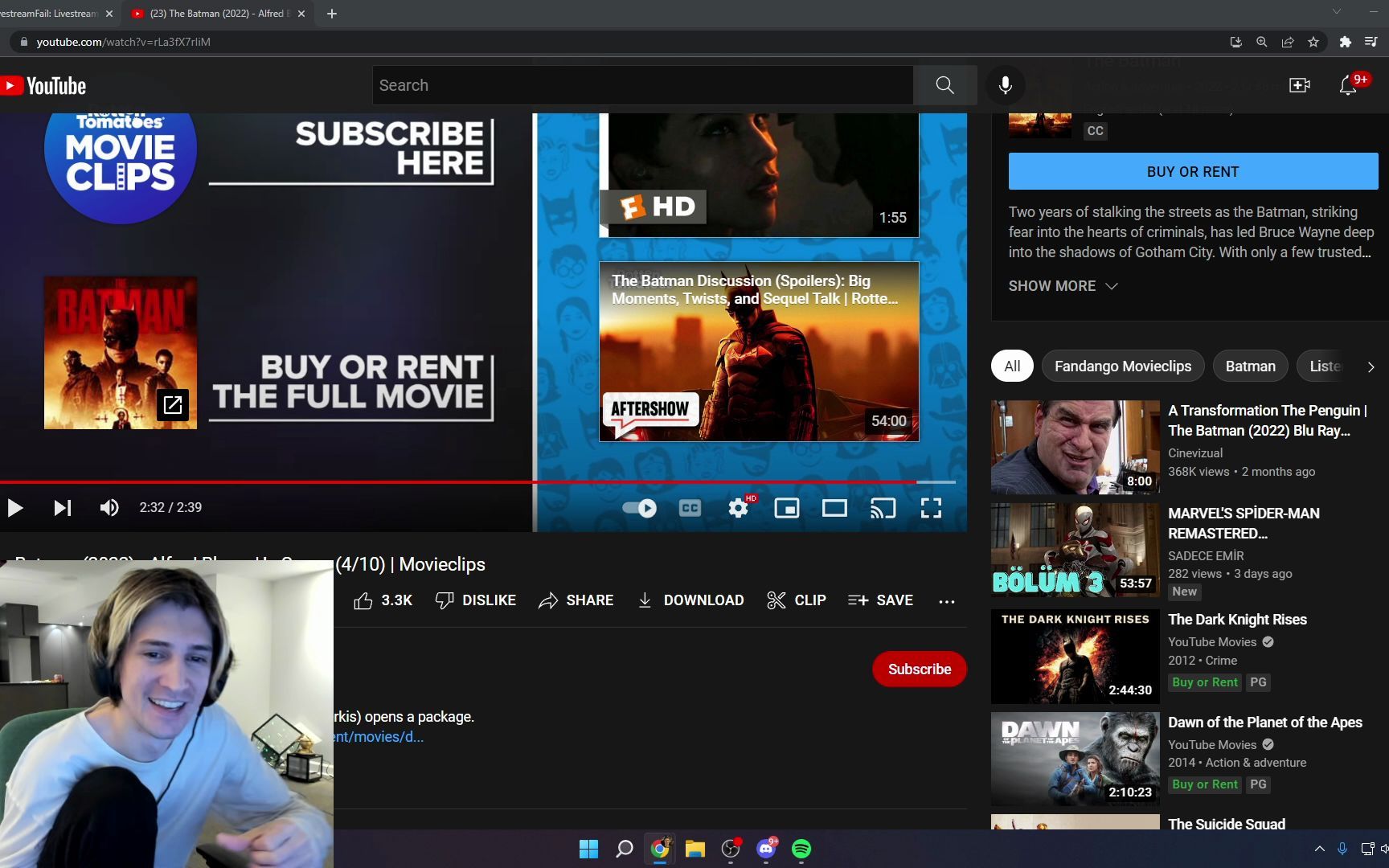Switch to miniplayer mode
This screenshot has width=1389, height=868.
[x=786, y=508]
